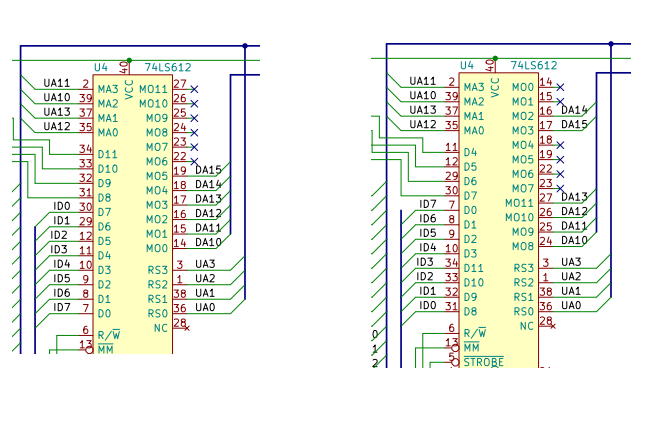Pick net label ID3 at pin 11
Screen dimensions: 647x428
point(59,249)
